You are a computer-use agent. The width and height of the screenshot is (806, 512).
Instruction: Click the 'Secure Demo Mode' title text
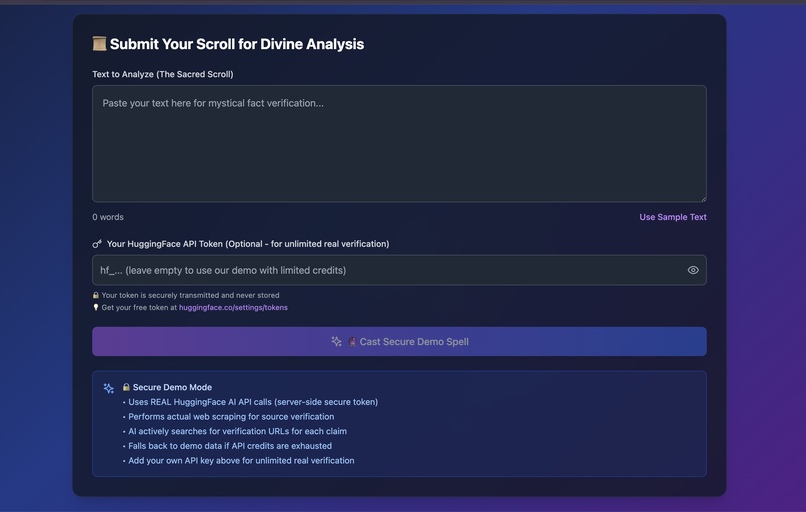click(x=172, y=387)
